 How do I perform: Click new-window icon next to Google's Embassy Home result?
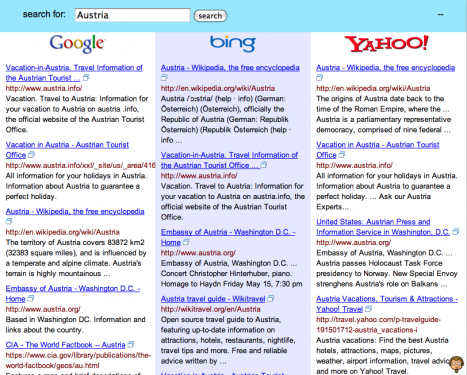(30, 298)
